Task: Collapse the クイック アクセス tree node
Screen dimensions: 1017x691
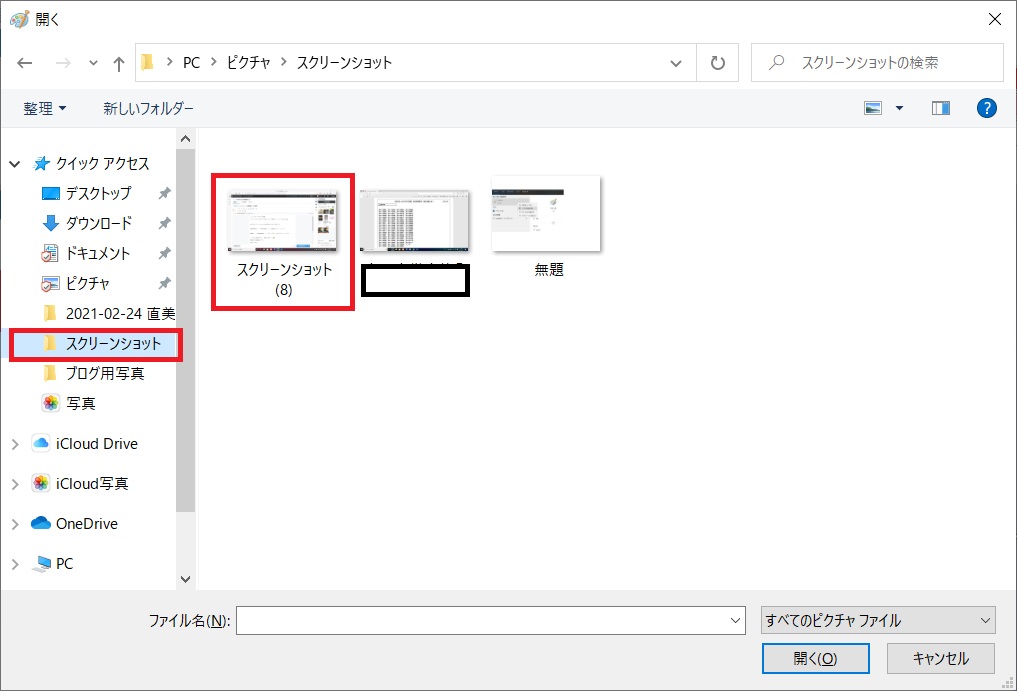Action: tap(15, 164)
